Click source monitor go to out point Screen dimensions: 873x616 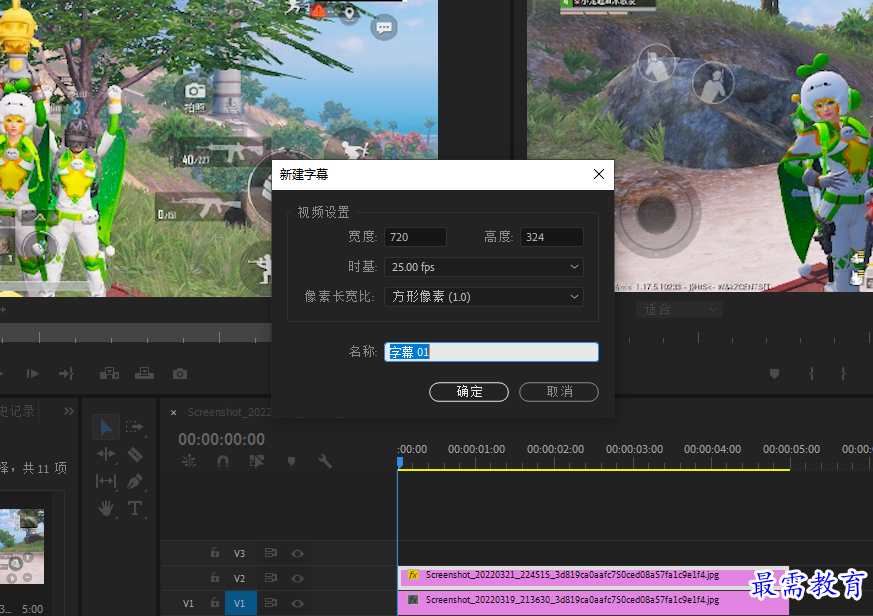[x=66, y=374]
